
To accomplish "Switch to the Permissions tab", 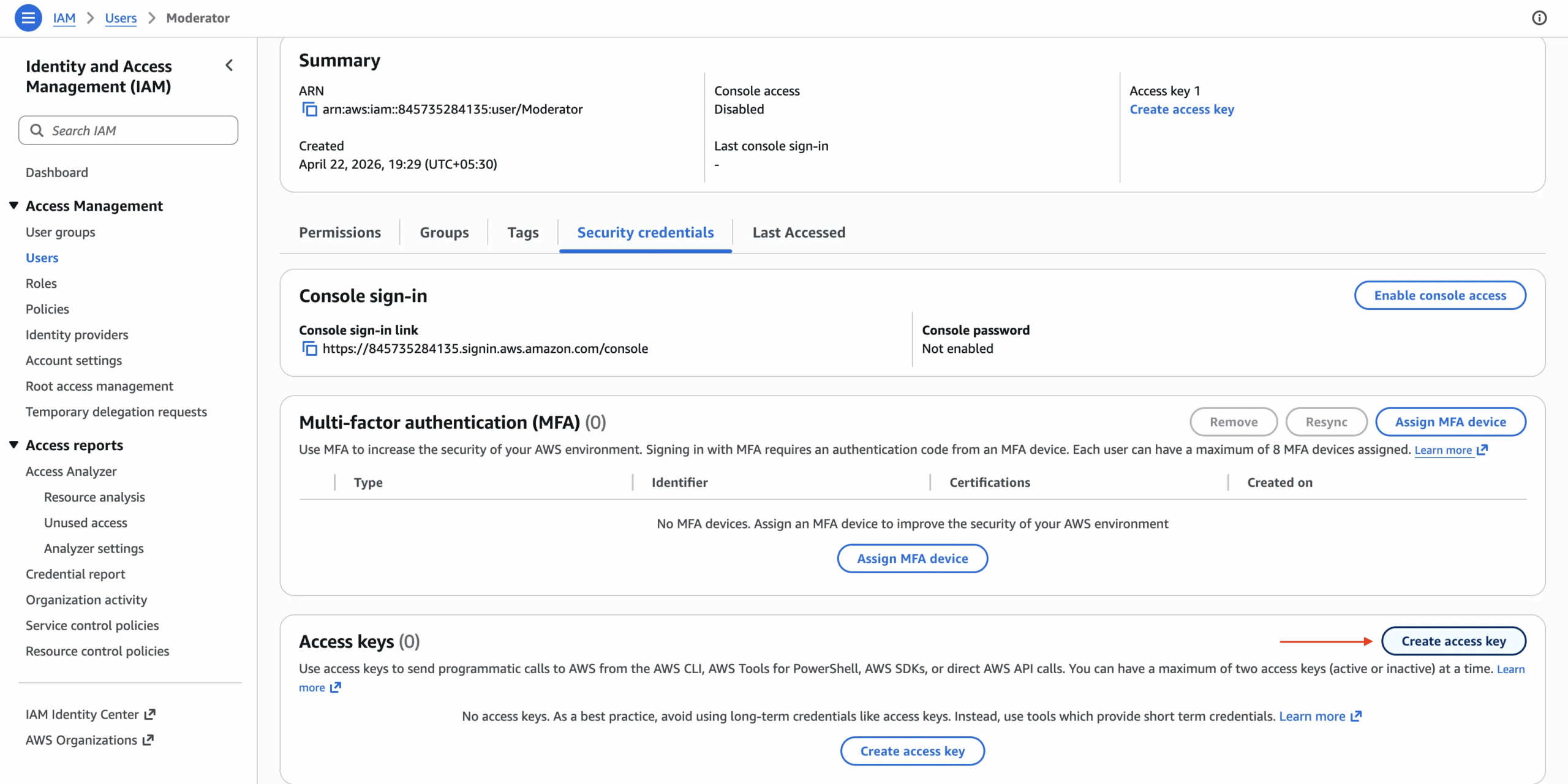I will 340,233.
